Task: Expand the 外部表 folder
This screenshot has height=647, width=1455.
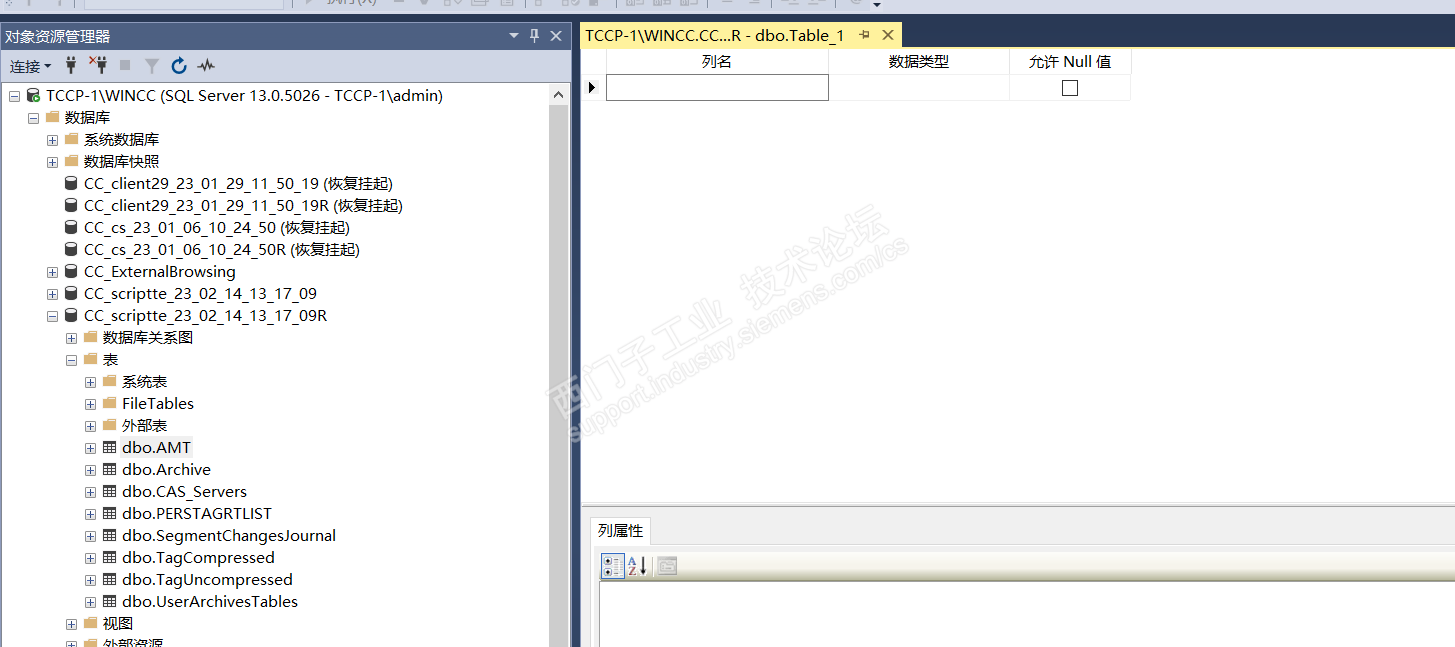Action: (x=90, y=426)
